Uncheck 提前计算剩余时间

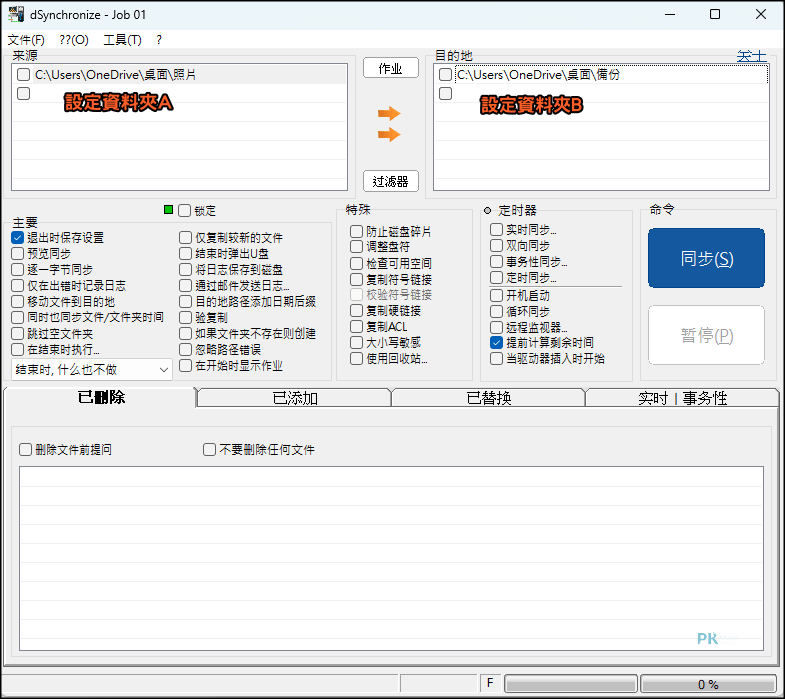click(x=497, y=343)
